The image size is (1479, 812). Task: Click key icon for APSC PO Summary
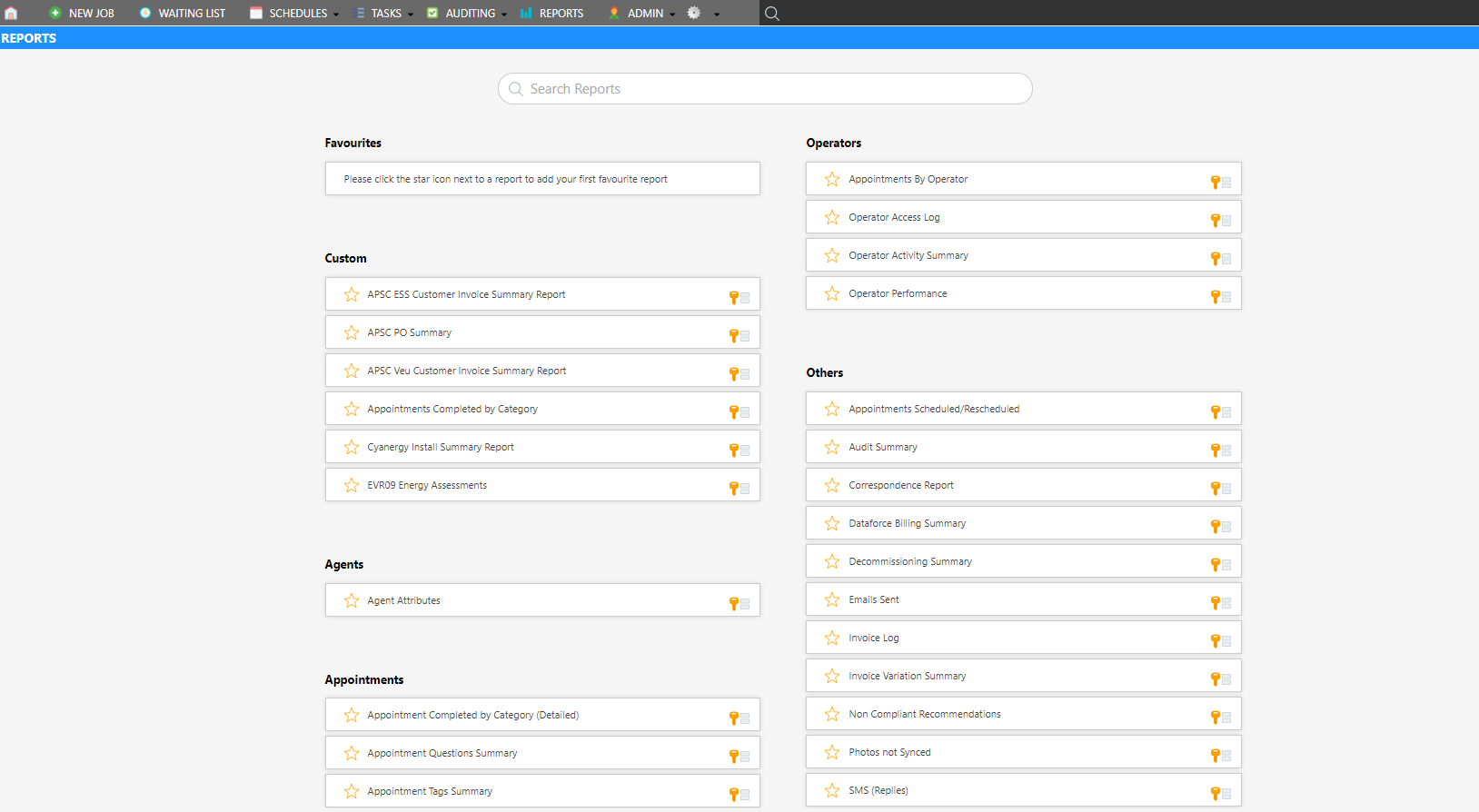[x=734, y=335]
